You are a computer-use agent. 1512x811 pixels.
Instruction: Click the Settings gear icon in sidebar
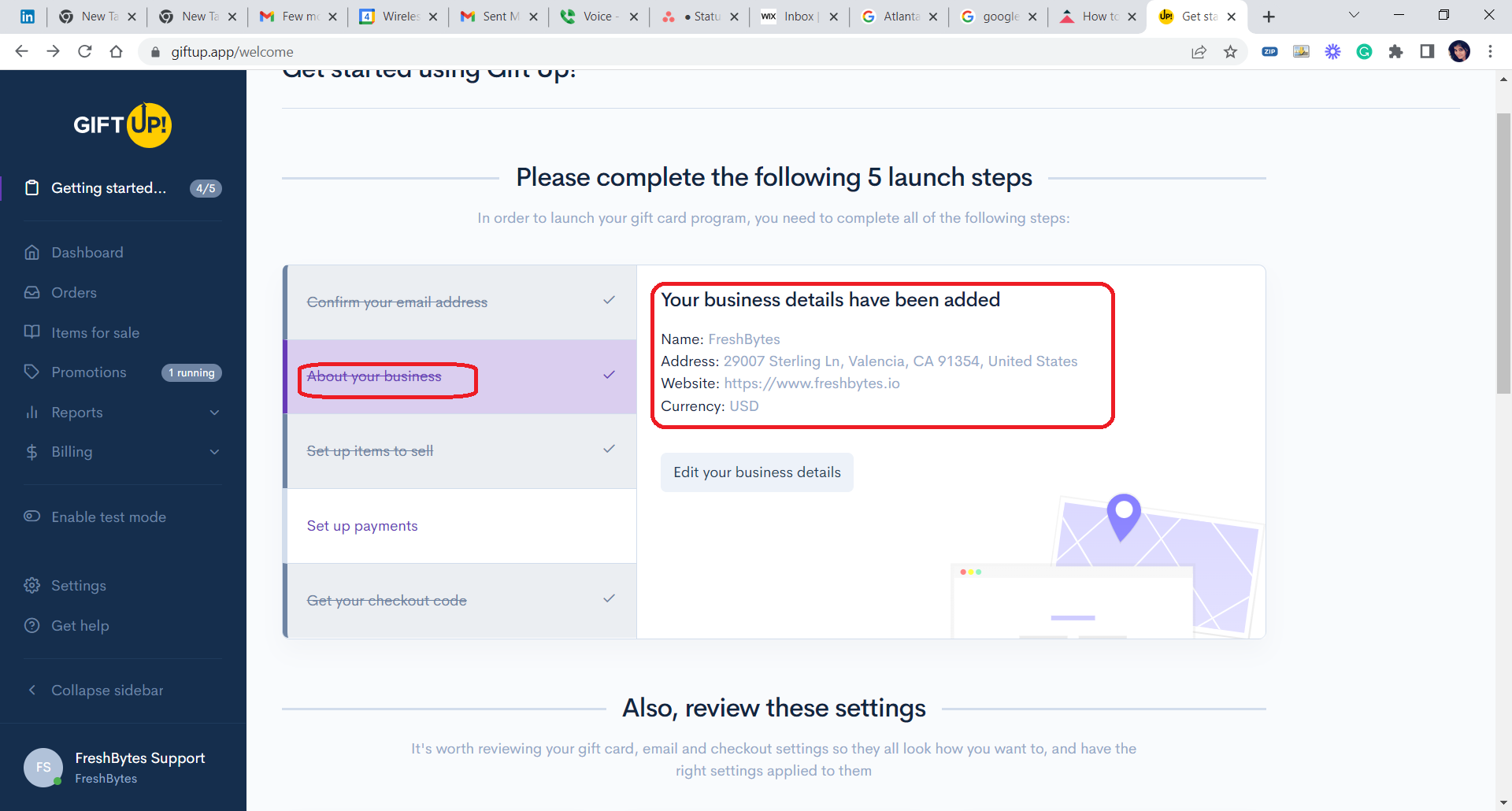(32, 586)
